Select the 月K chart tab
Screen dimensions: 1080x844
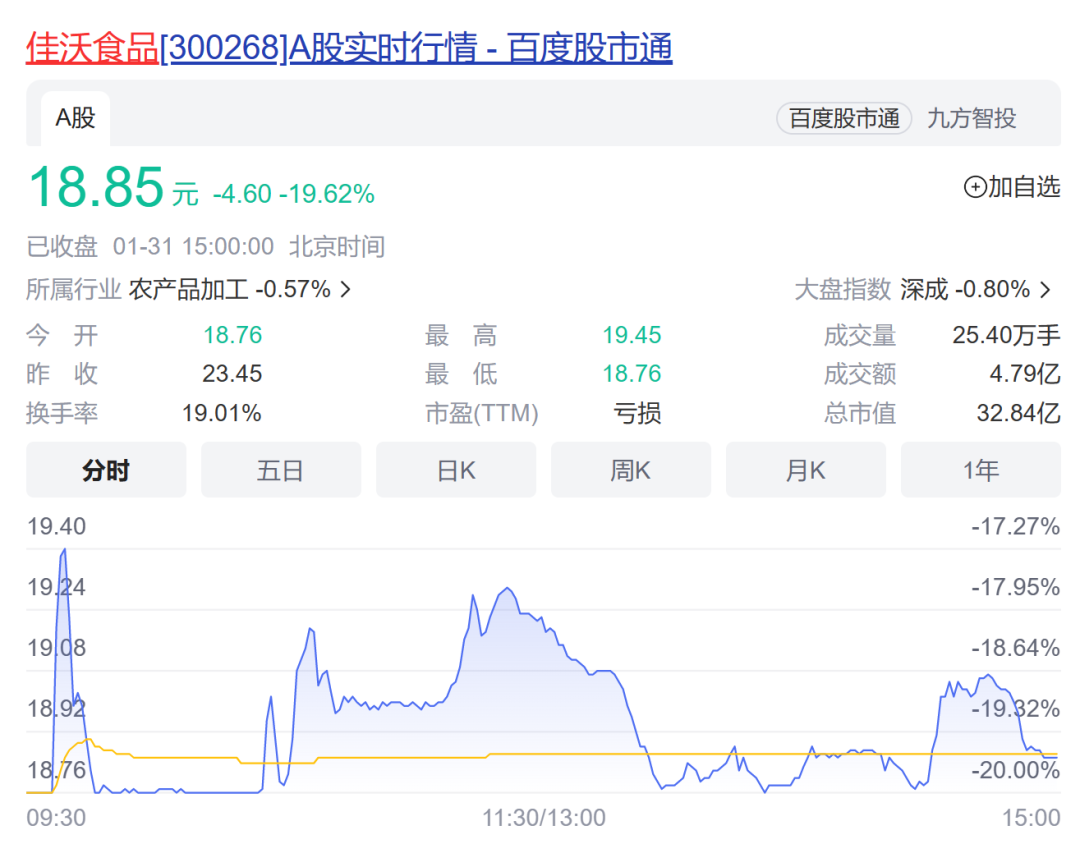(806, 470)
